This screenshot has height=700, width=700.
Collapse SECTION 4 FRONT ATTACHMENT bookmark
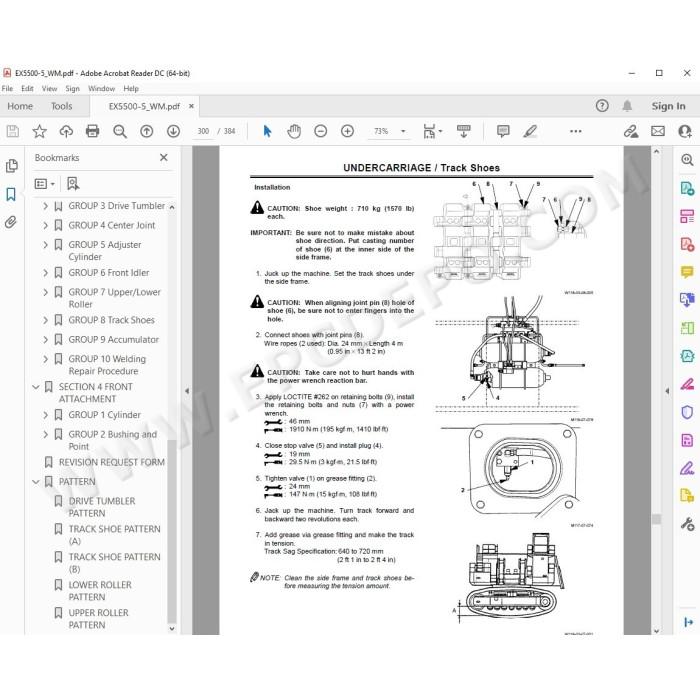coord(36,387)
